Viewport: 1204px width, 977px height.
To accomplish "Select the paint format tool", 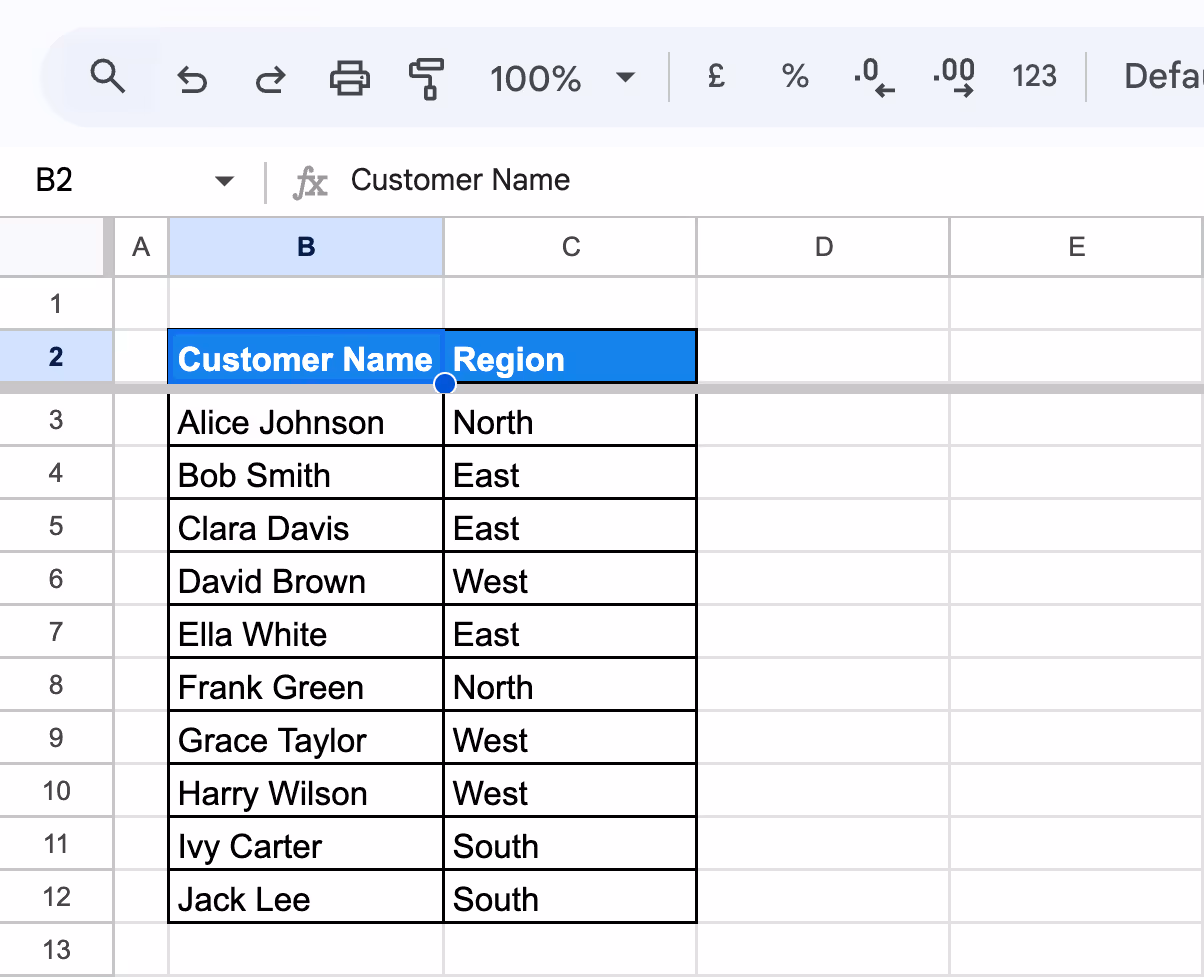I will 425,76.
